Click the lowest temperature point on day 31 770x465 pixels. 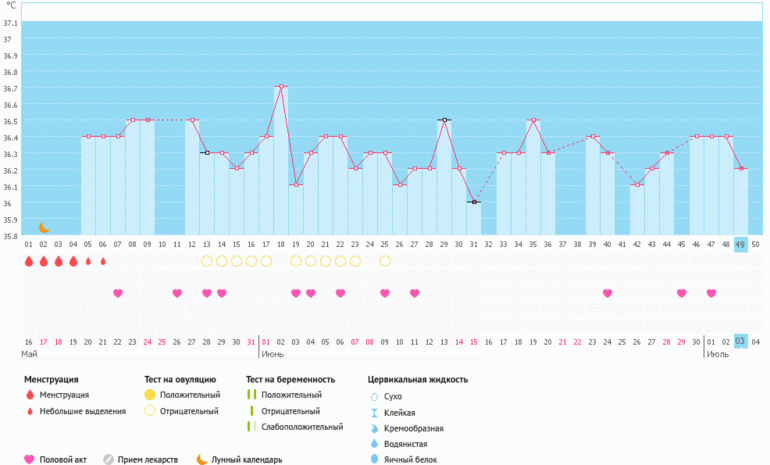pos(474,202)
